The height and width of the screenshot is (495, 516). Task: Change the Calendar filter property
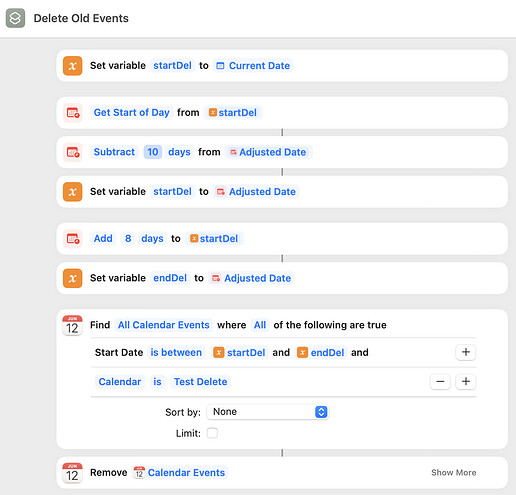120,382
